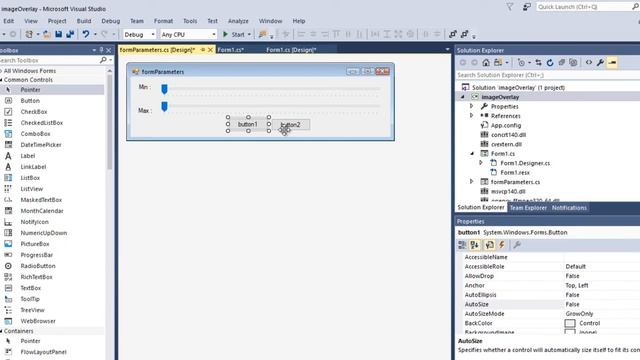Click the New Project toolbar icon

click(x=29, y=34)
